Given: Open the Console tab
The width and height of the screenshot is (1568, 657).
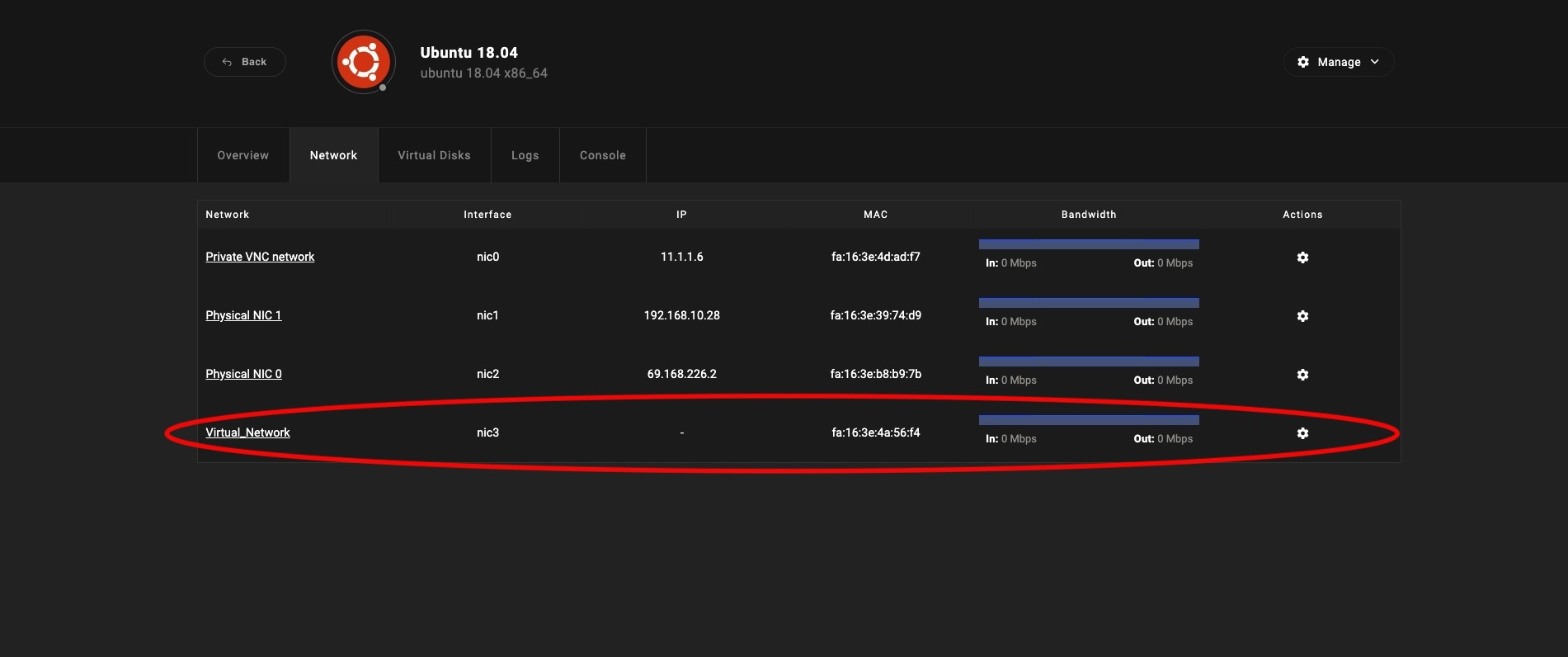Looking at the screenshot, I should [x=603, y=155].
